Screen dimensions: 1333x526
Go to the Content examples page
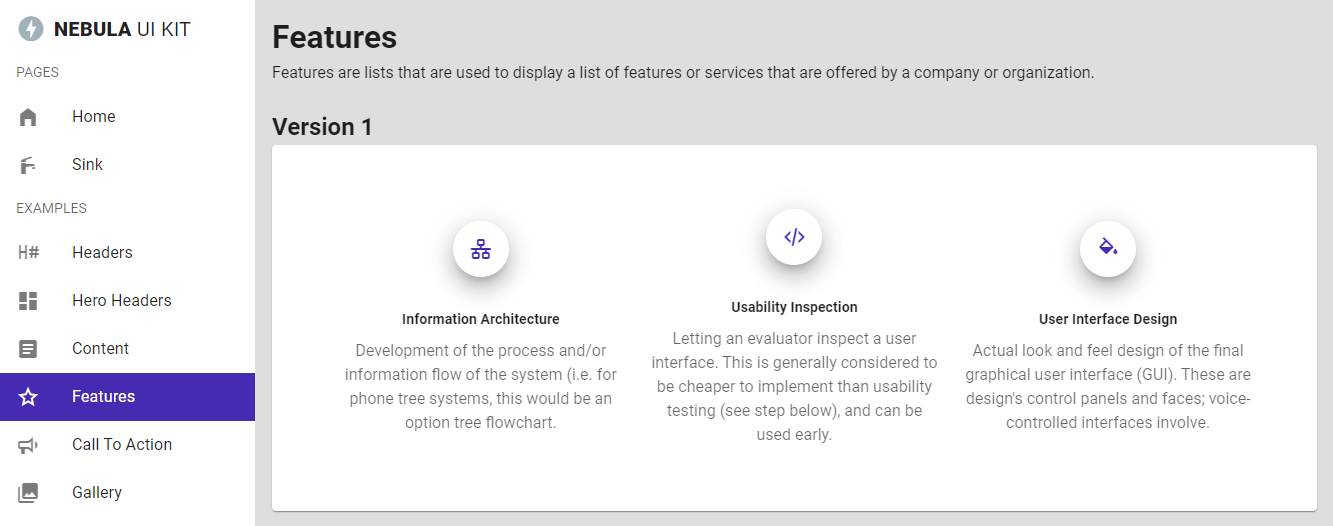pyautogui.click(x=100, y=349)
